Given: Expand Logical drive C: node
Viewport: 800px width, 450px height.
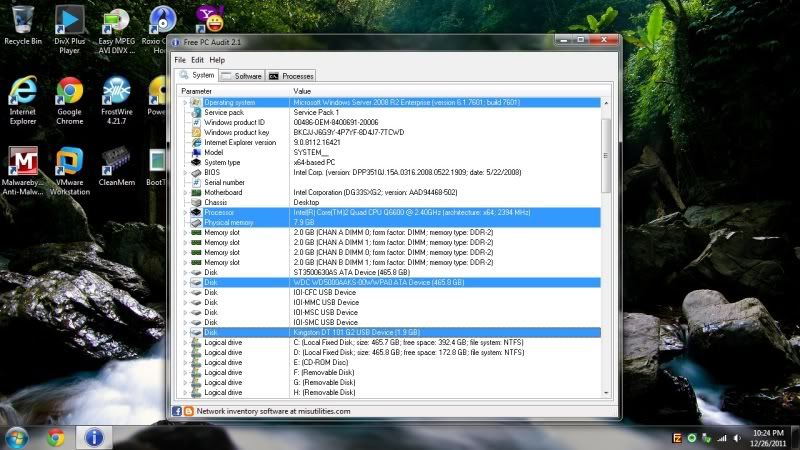Looking at the screenshot, I should coord(185,342).
